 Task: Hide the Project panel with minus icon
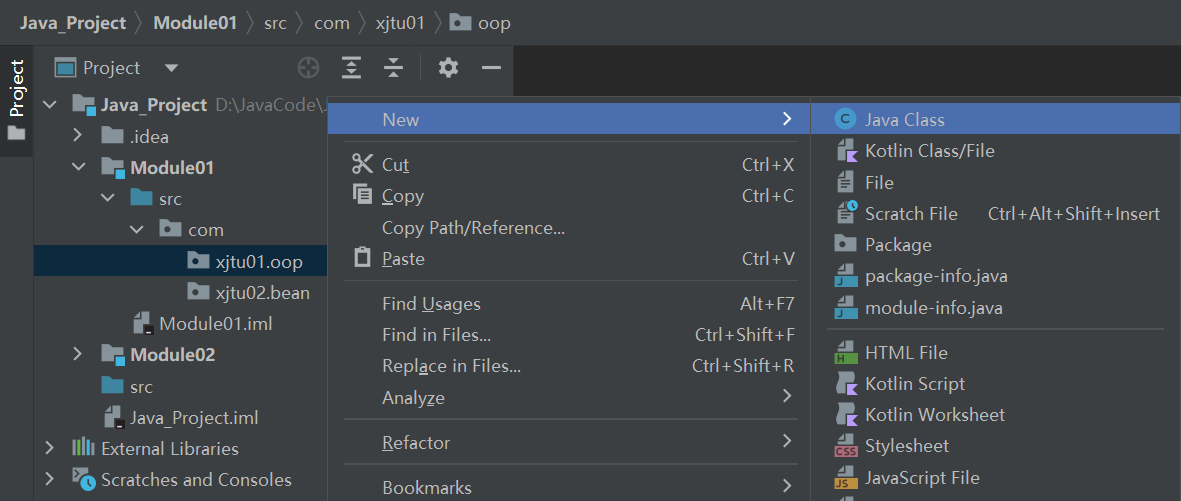tap(491, 68)
